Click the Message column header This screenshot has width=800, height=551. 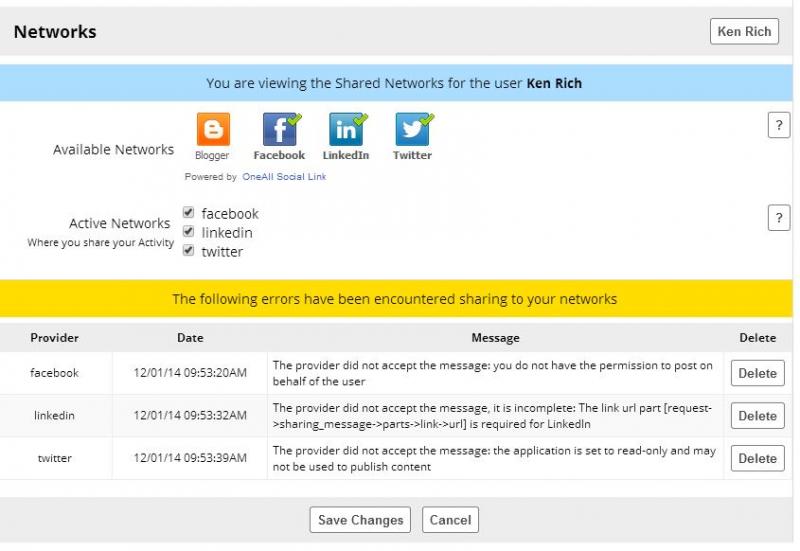coord(495,338)
